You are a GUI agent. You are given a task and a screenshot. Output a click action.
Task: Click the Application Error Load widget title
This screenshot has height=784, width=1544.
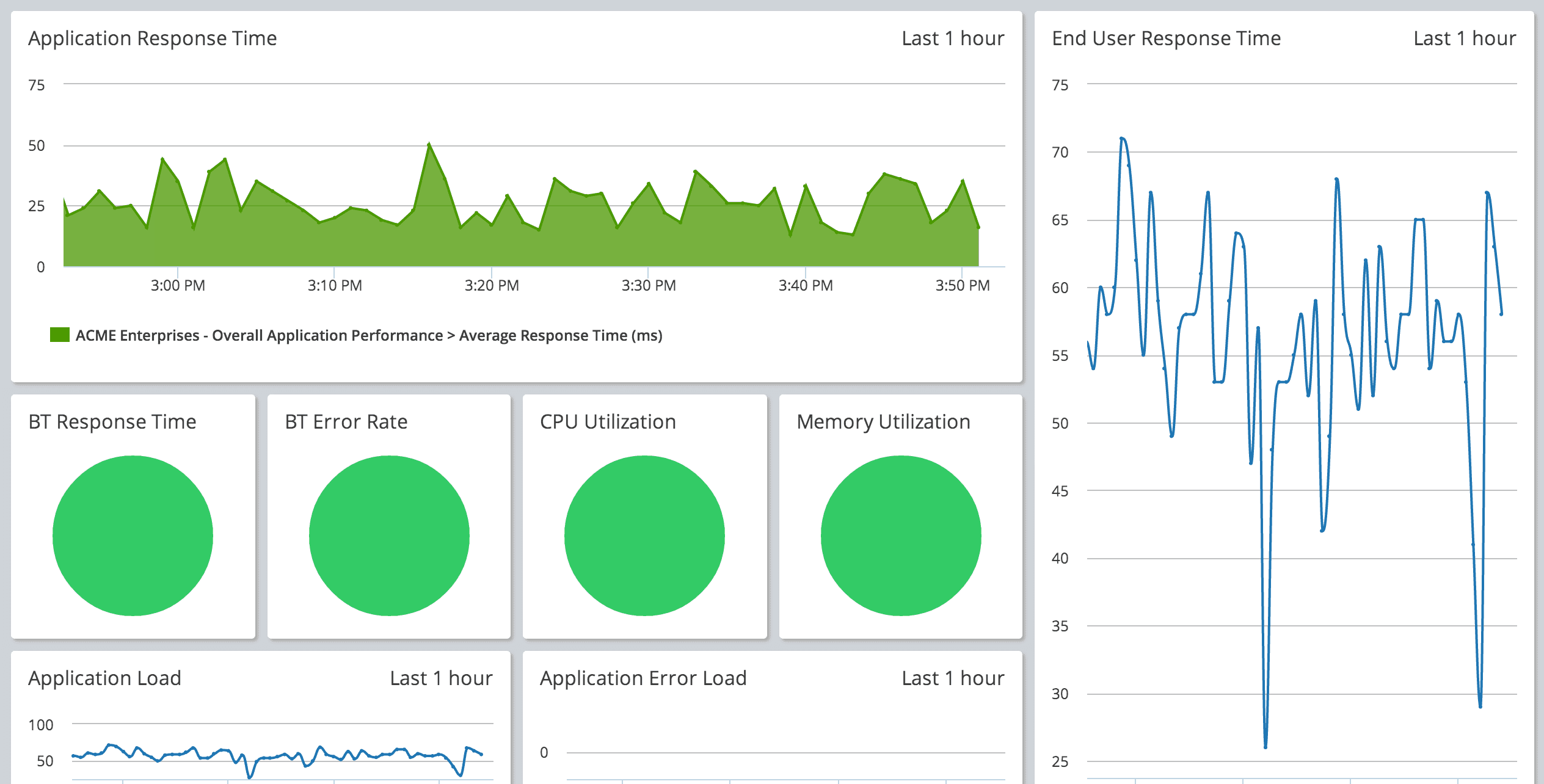point(643,678)
